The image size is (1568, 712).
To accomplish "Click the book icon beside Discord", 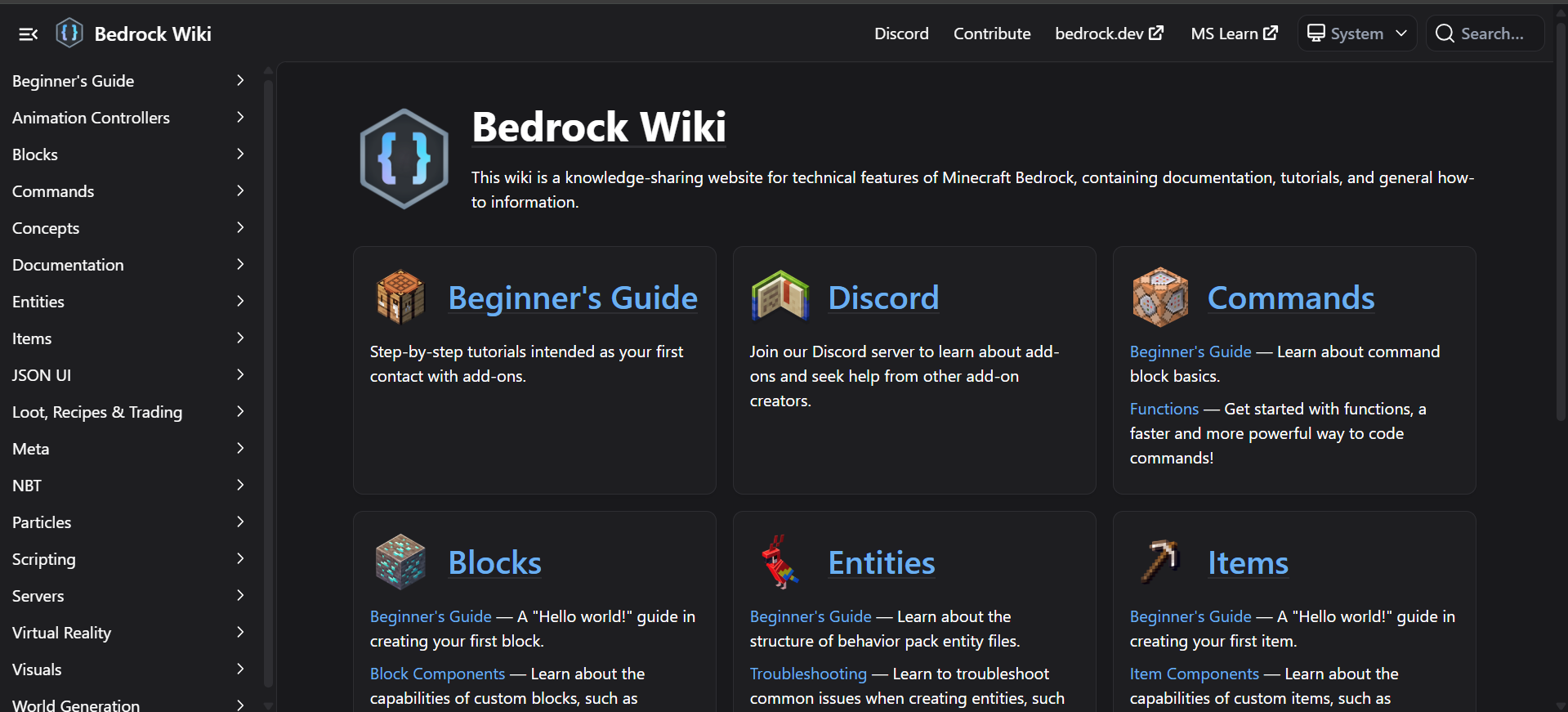I will 780,295.
